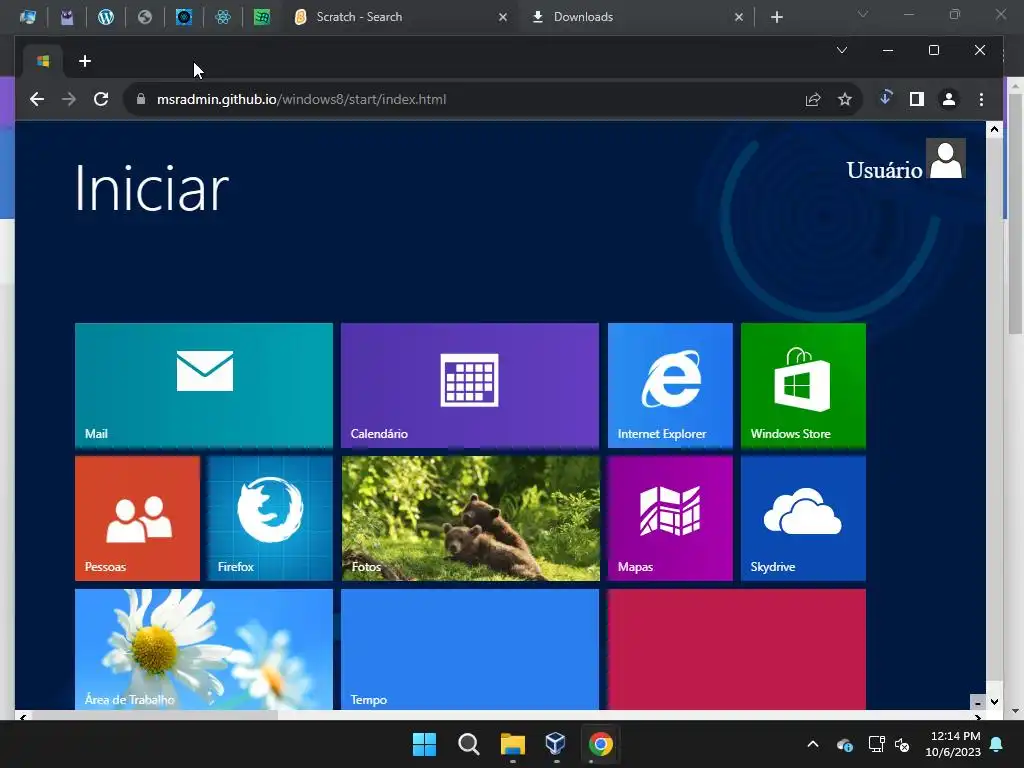Screen dimensions: 1024x768
Task: Select the Windows logo tab
Action: click(x=43, y=61)
